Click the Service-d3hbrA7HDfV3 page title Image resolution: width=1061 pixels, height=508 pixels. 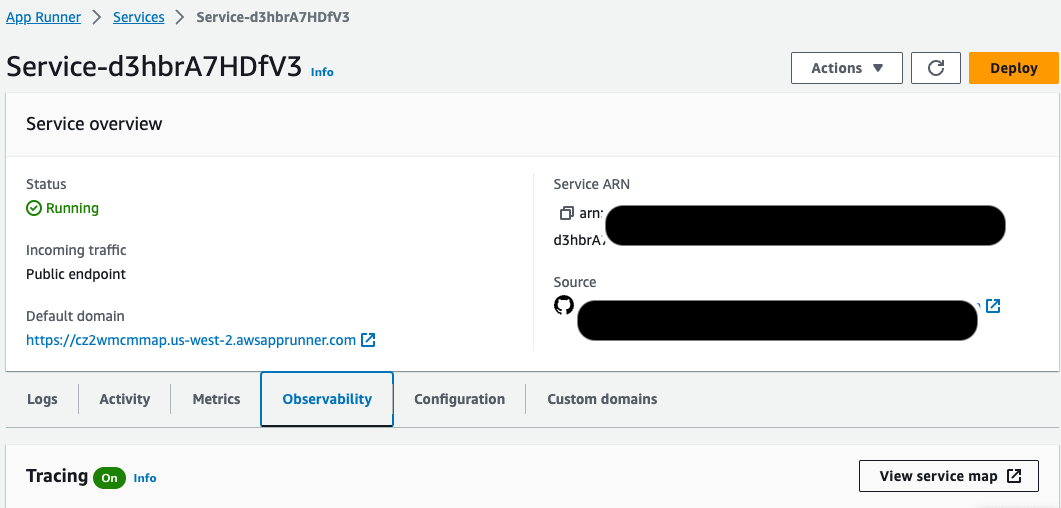(154, 67)
